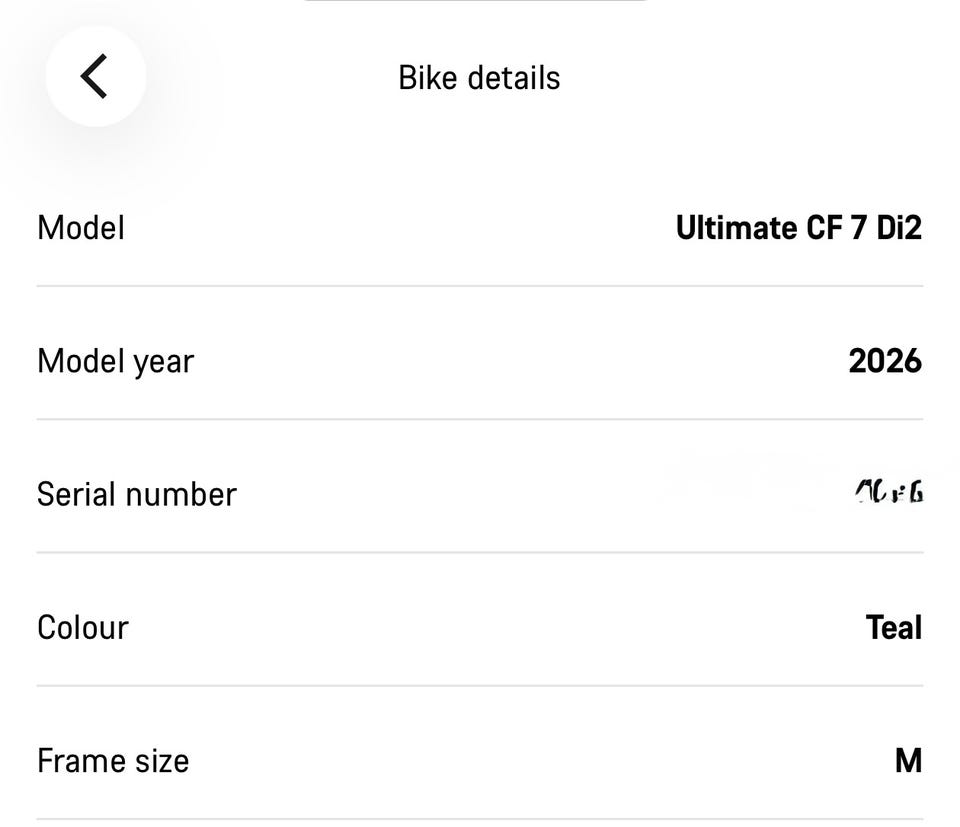Viewport: 960px width, 827px height.
Task: Click the divider below Colour row
Action: click(480, 686)
